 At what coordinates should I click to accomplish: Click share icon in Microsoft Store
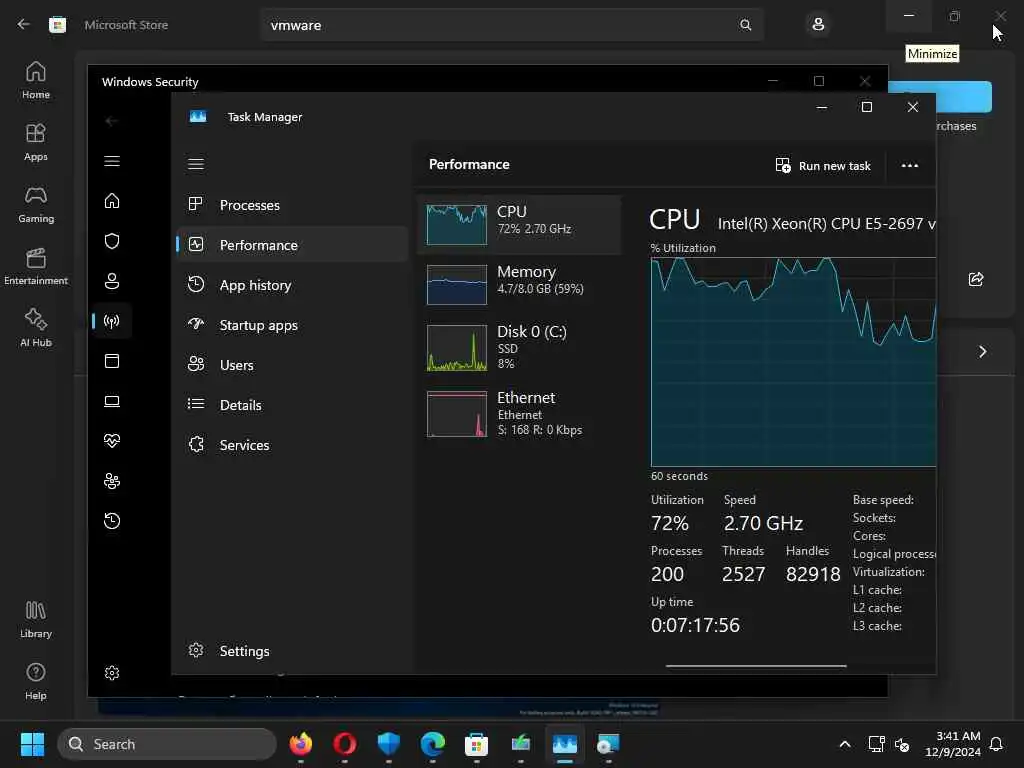coord(976,280)
